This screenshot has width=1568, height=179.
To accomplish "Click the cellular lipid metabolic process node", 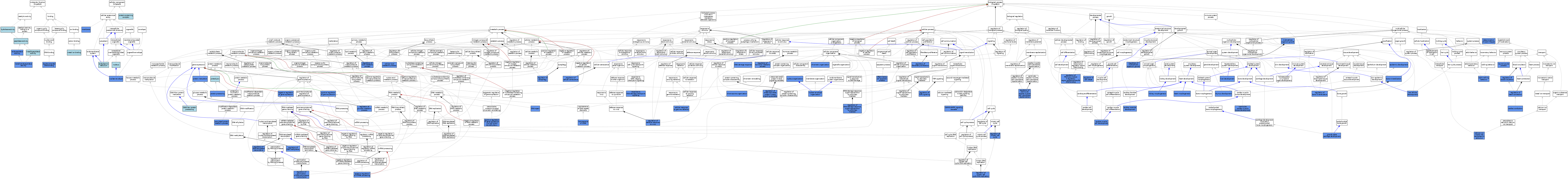I will click(x=390, y=65).
